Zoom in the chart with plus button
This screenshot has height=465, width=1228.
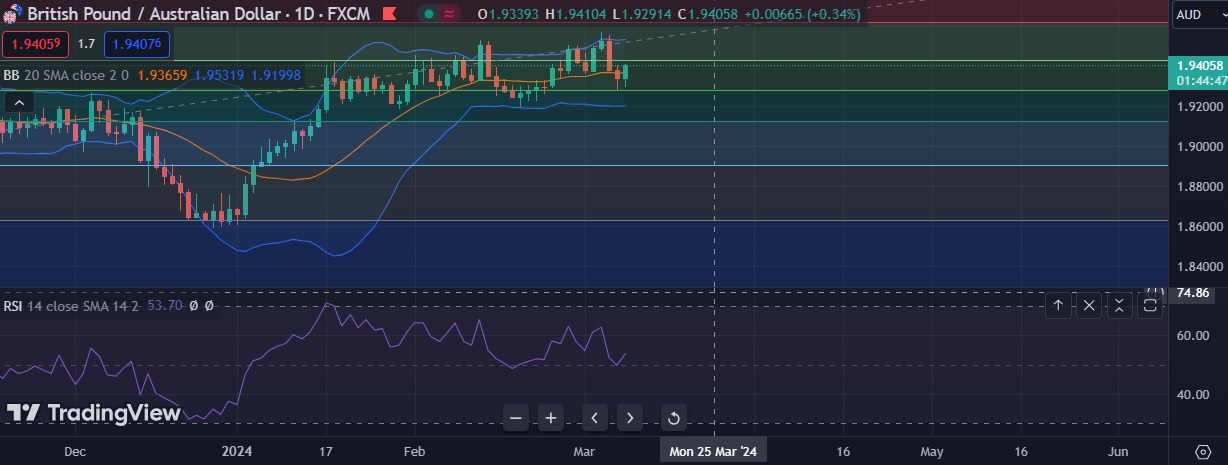coord(550,418)
